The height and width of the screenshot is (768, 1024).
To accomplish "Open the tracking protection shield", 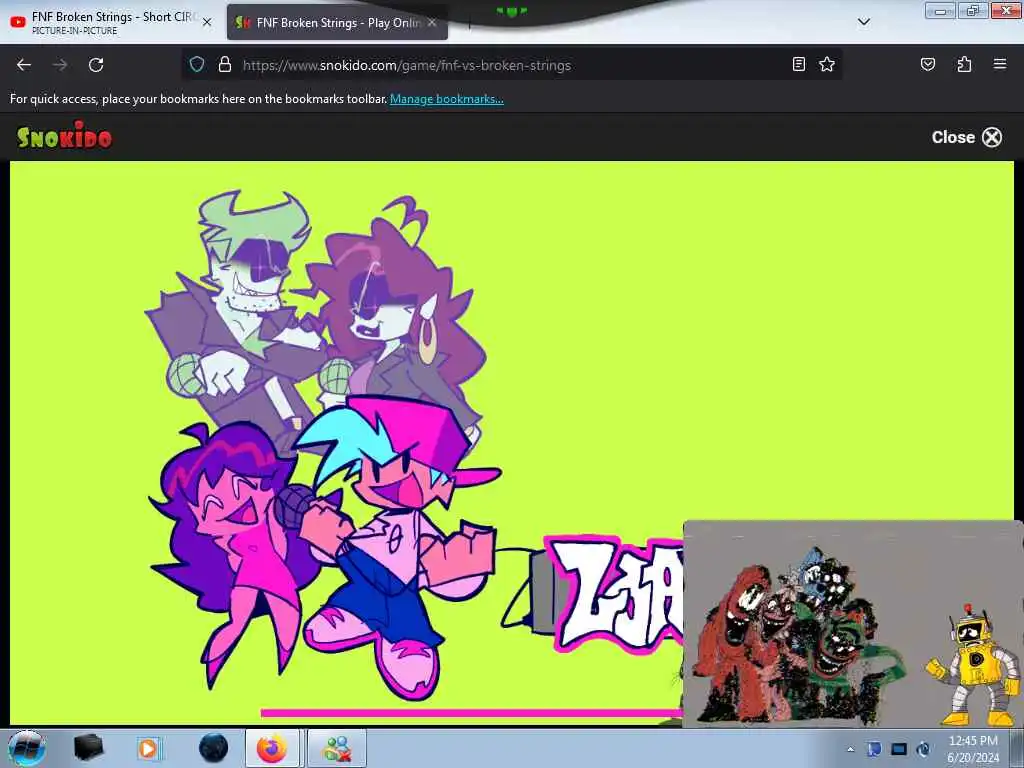I will pos(197,65).
